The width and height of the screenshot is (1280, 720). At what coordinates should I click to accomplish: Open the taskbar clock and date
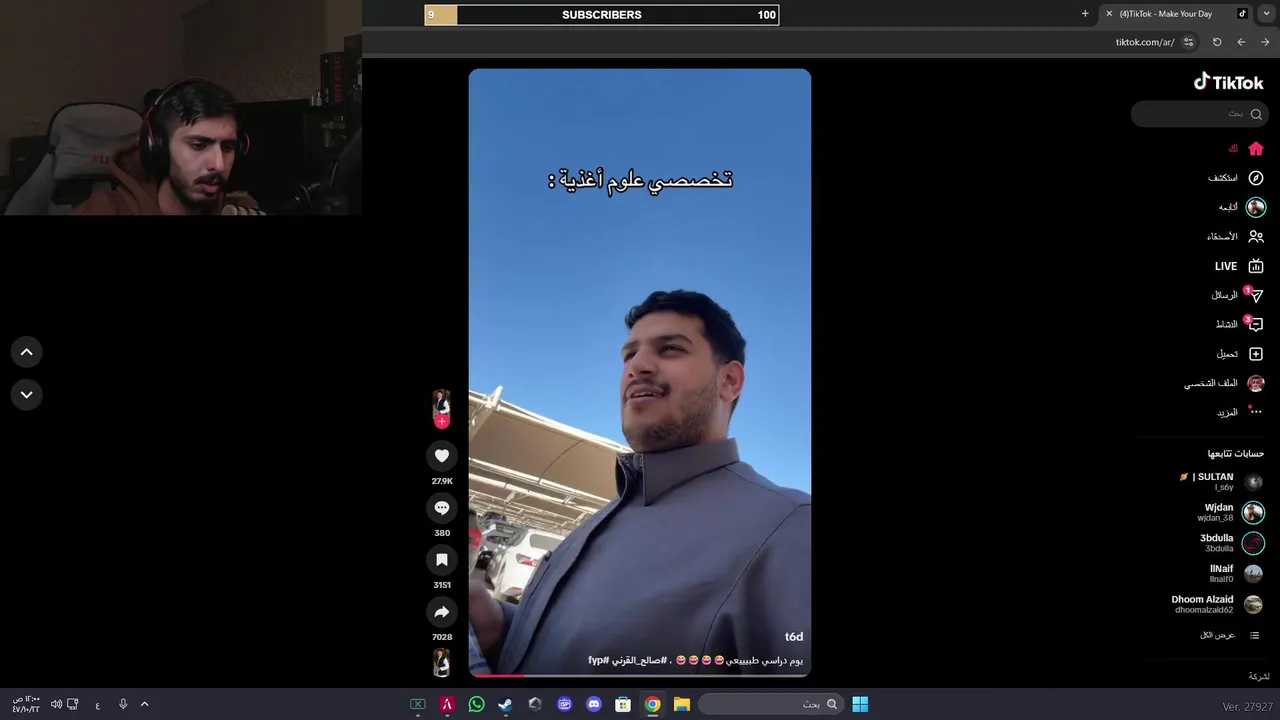26,704
